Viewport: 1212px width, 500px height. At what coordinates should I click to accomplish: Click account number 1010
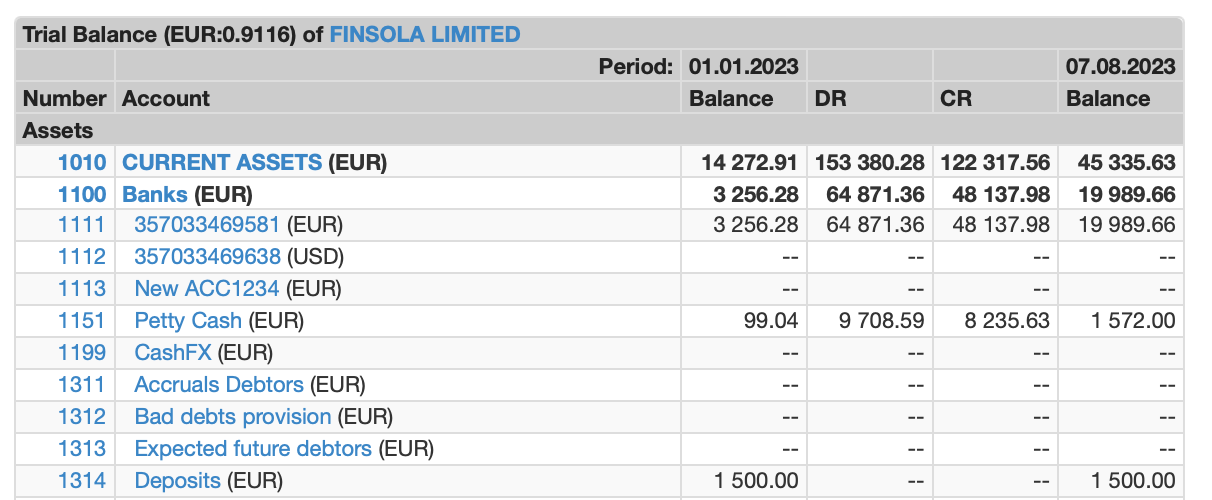82,162
